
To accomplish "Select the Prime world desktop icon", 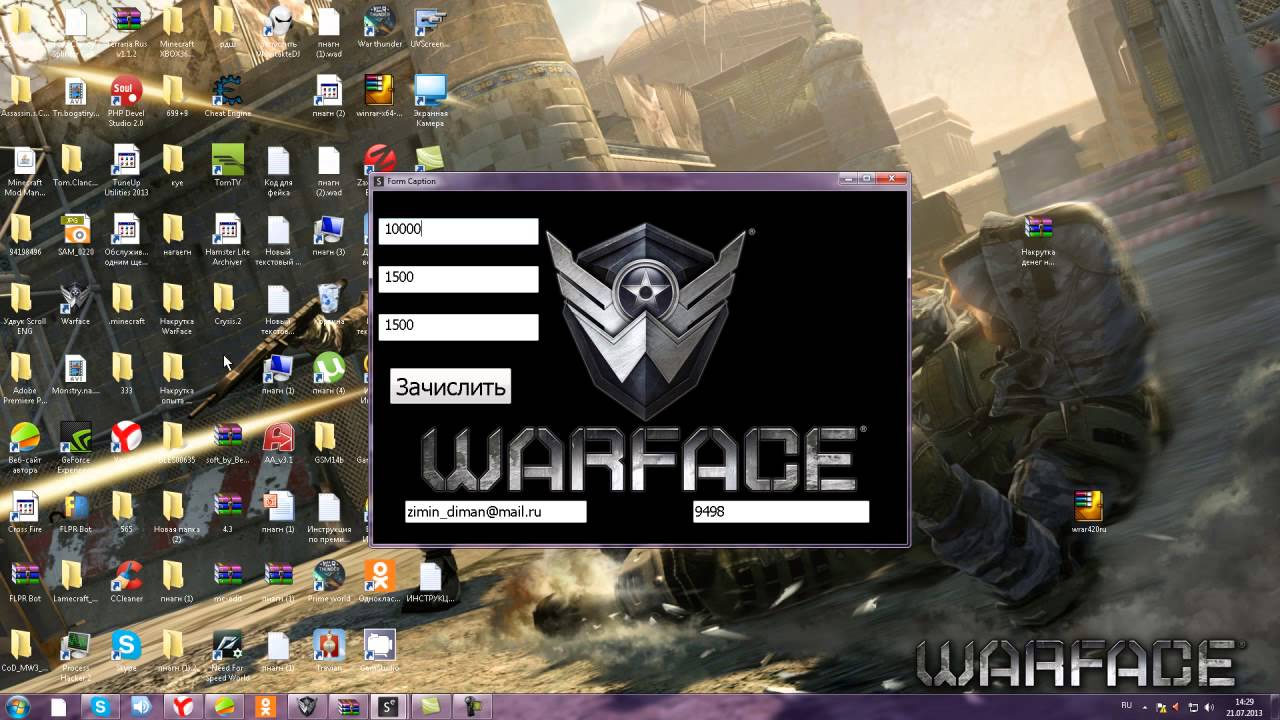I will (329, 581).
